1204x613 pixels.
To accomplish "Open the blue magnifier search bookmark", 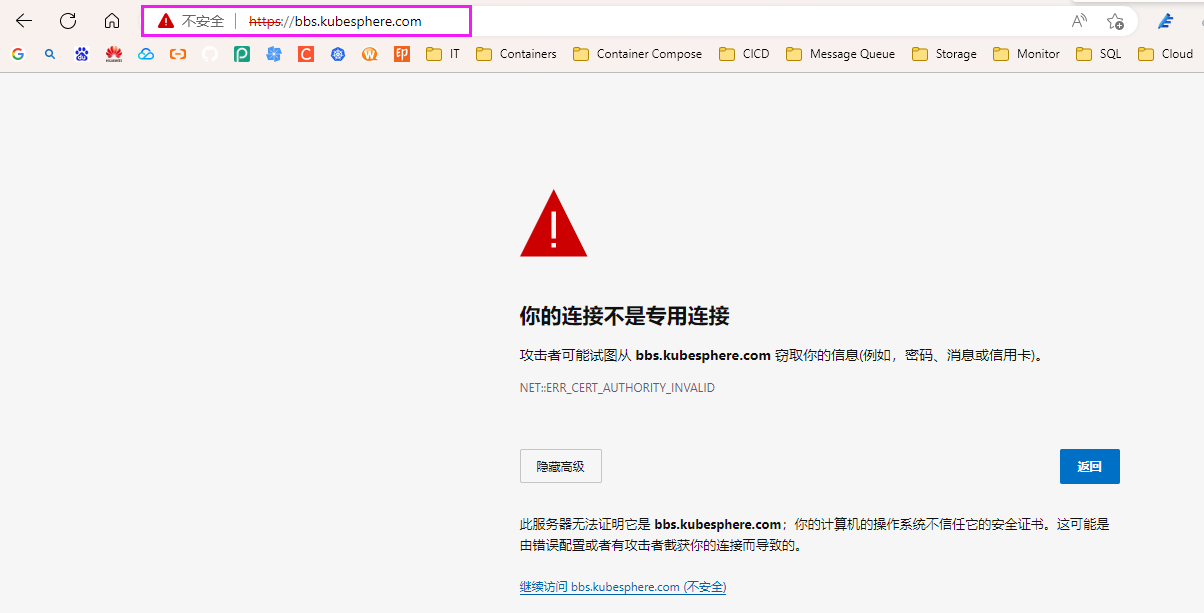I will 50,54.
